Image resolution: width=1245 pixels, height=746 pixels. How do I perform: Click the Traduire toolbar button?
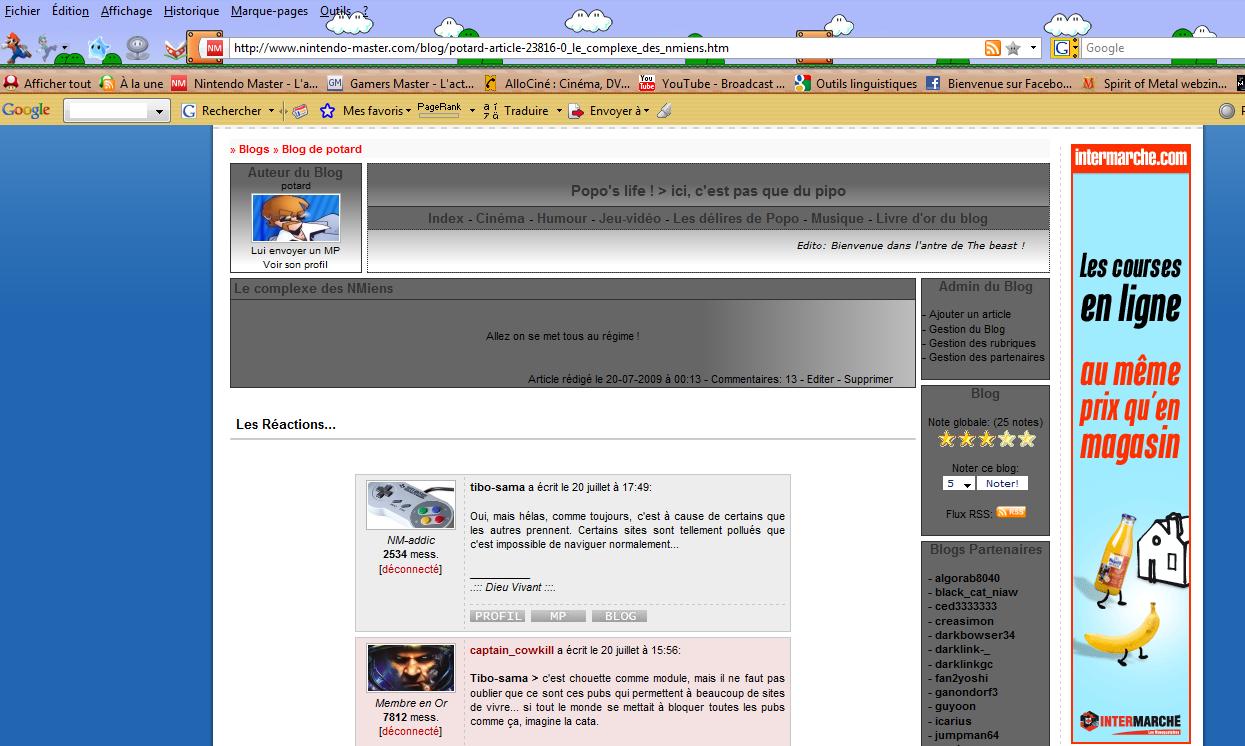516,111
